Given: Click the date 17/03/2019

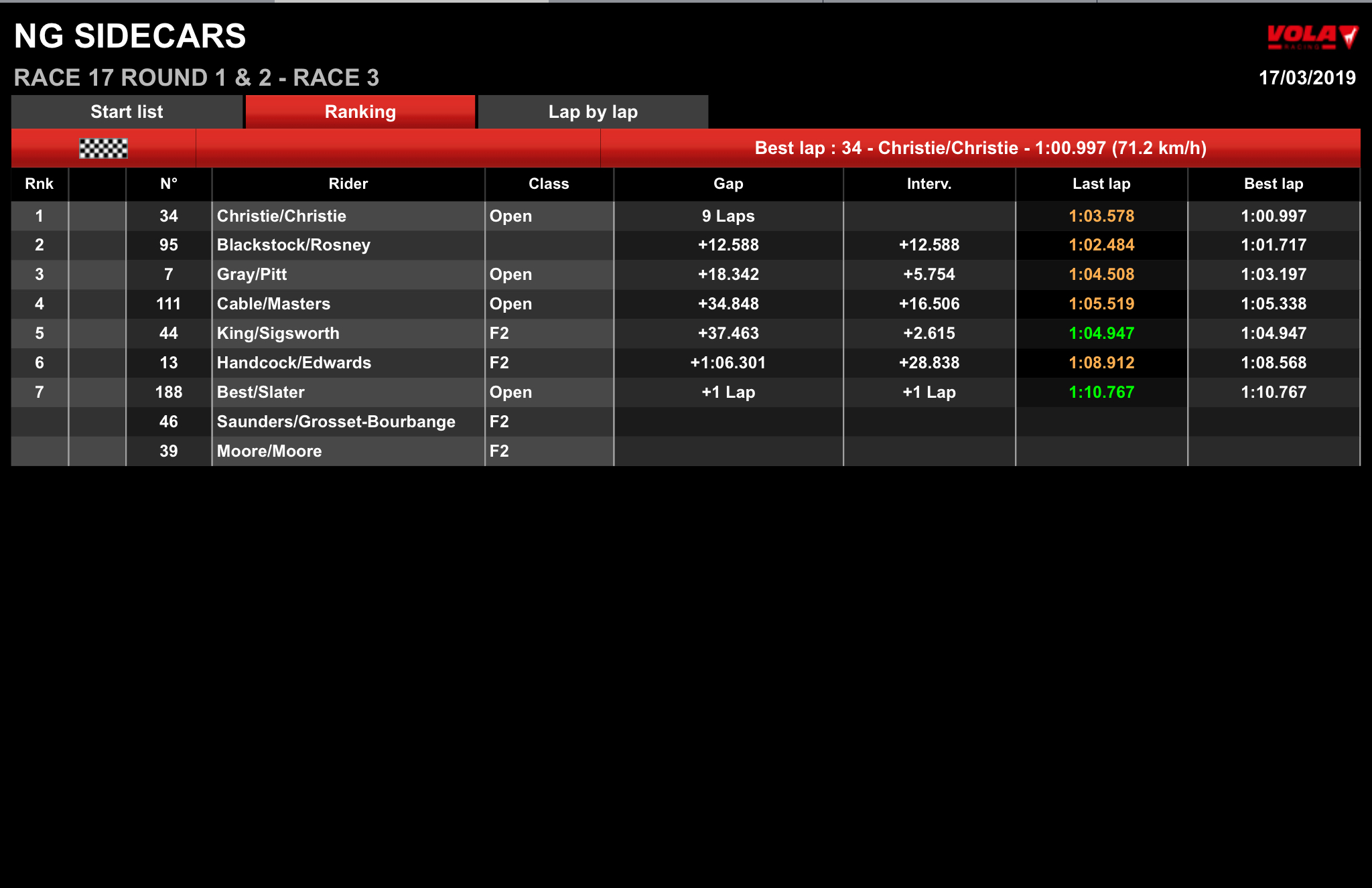Looking at the screenshot, I should point(1307,78).
